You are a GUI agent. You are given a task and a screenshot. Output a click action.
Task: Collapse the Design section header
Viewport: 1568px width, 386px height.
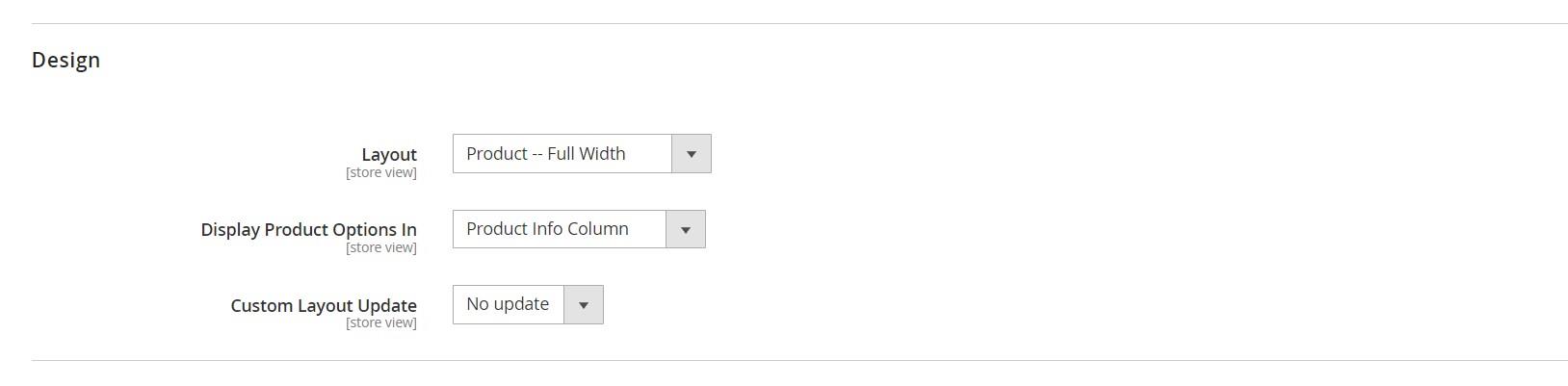pos(65,60)
